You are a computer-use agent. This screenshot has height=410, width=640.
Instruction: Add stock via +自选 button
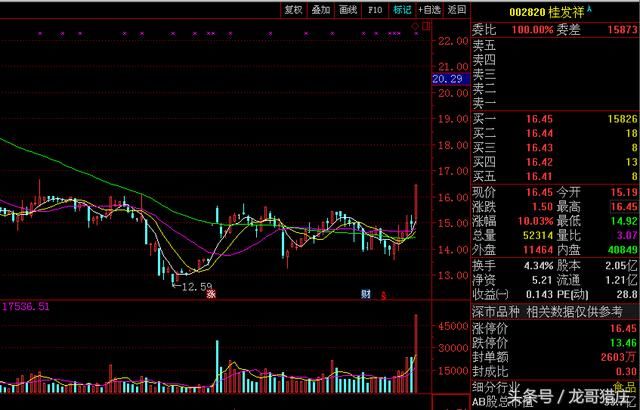click(x=429, y=9)
